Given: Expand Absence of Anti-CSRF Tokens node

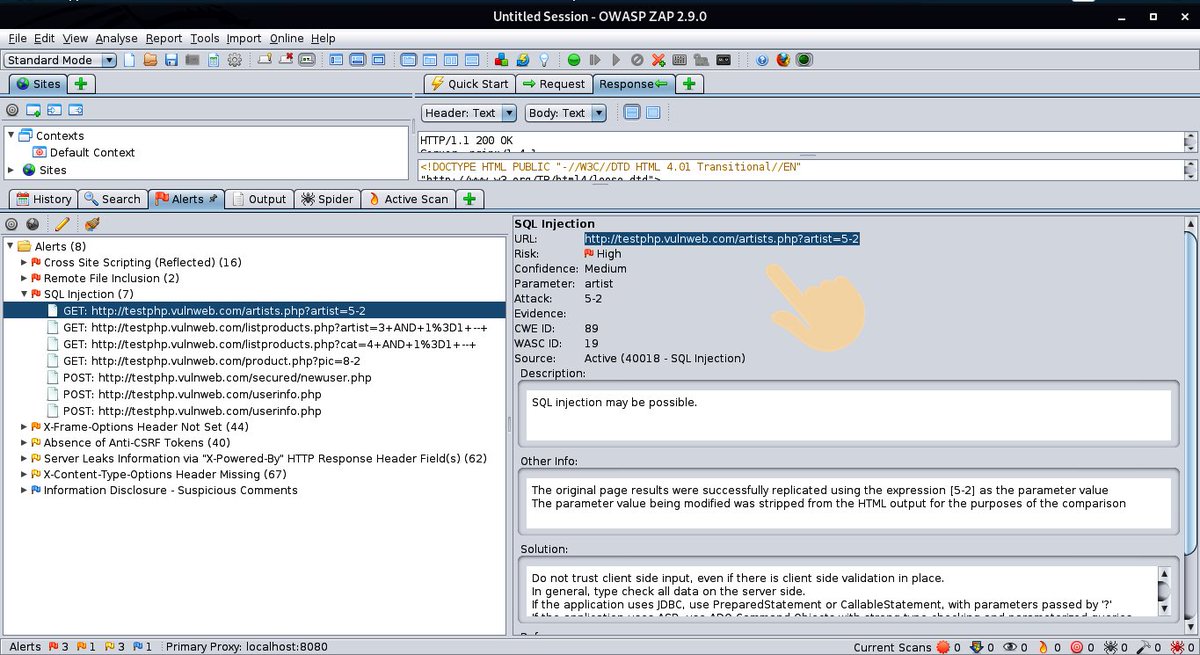Looking at the screenshot, I should click(25, 442).
